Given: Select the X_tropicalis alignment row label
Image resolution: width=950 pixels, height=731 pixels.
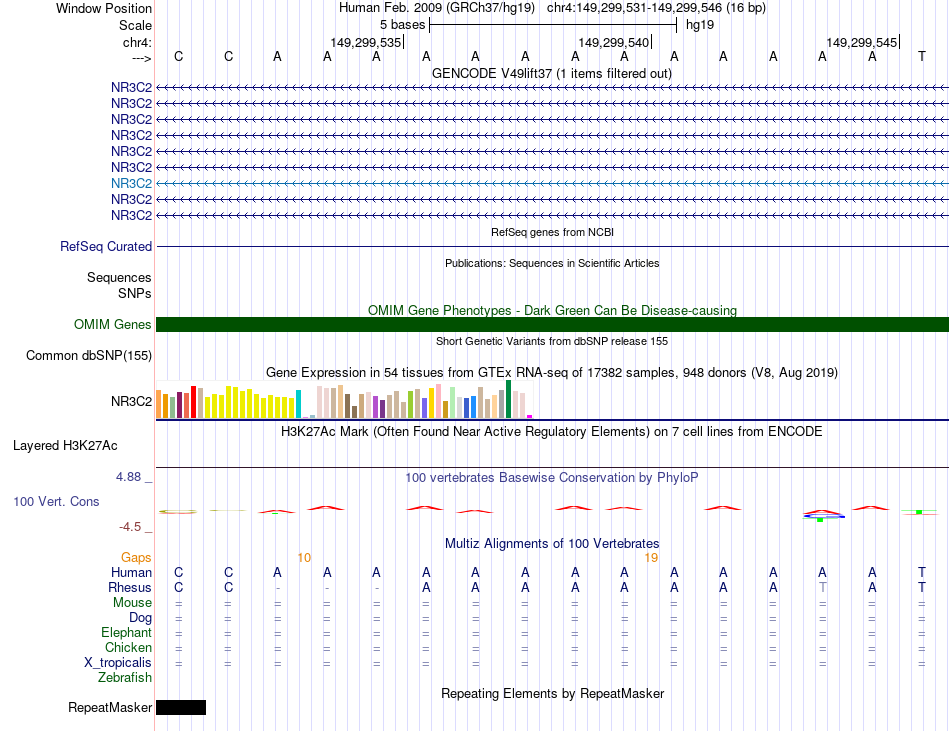Looking at the screenshot, I should click(x=118, y=663).
